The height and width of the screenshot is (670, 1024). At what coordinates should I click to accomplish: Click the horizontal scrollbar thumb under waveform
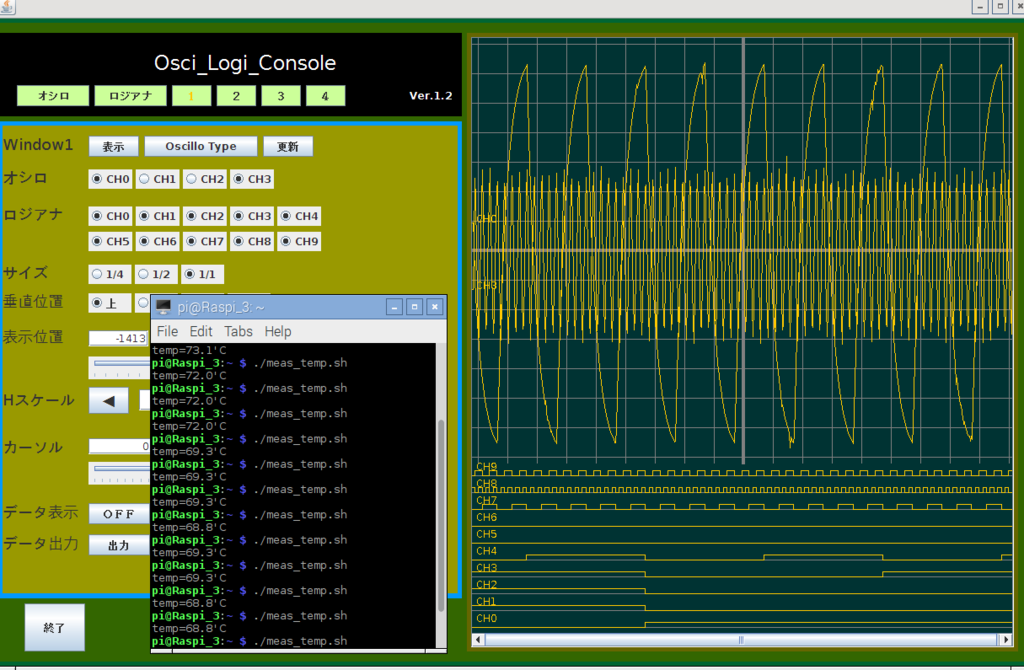pos(740,639)
